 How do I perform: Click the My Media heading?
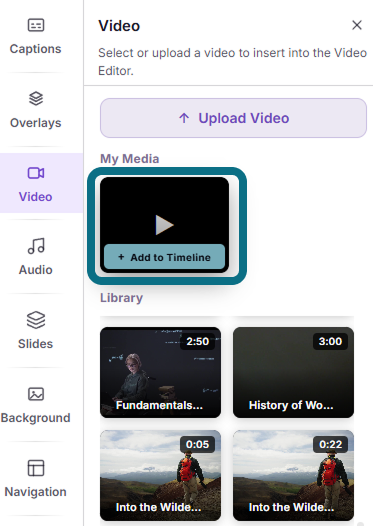tap(129, 159)
